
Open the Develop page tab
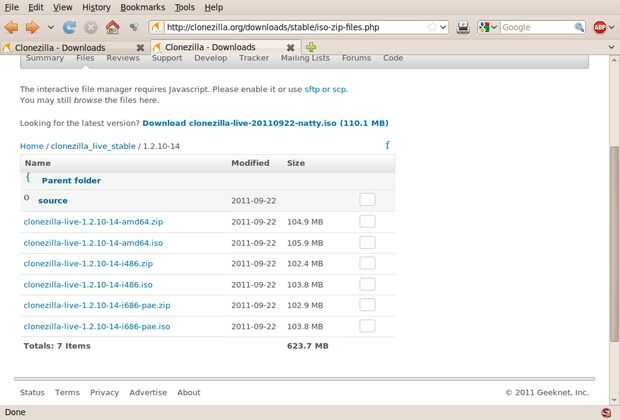[211, 58]
